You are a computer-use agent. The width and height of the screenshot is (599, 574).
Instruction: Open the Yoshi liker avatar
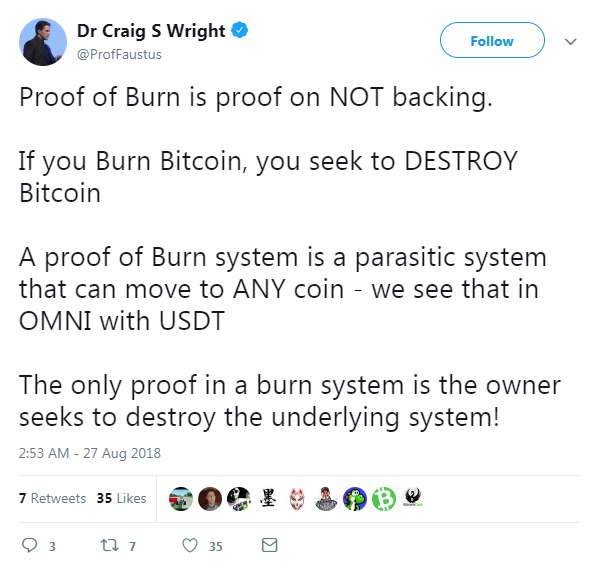[355, 499]
